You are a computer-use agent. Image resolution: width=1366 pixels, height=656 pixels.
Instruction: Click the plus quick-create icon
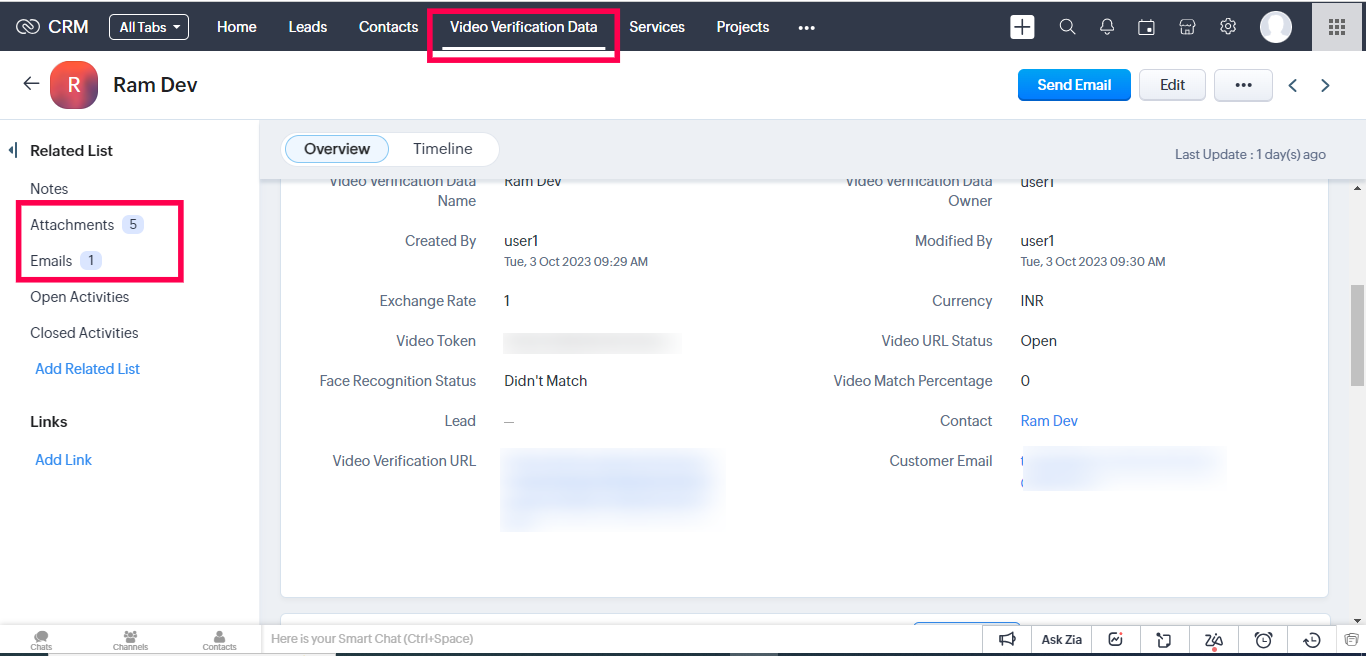[x=1022, y=27]
